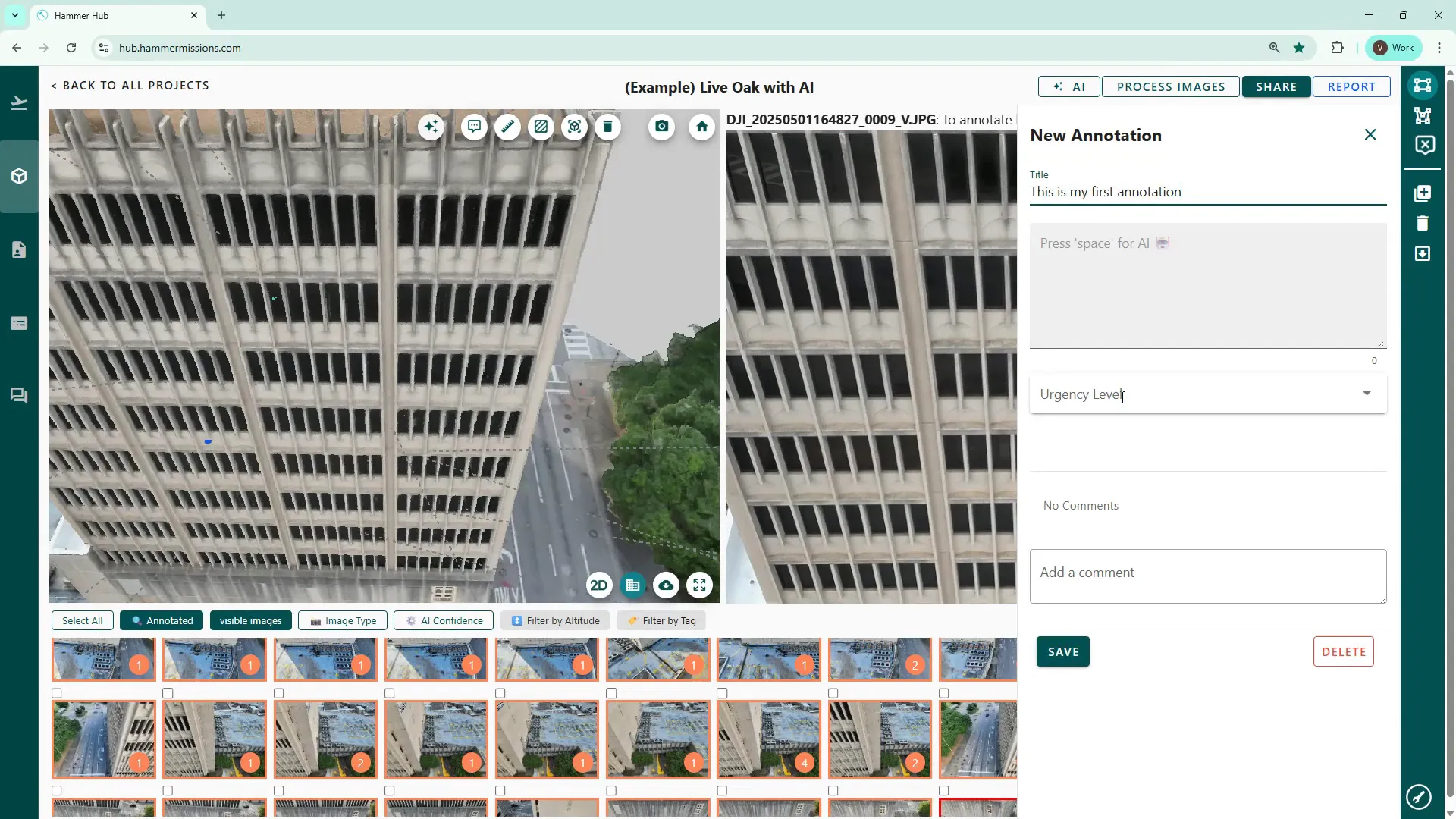
Task: Open the 3D model cube sidebar icon
Action: coord(19,176)
